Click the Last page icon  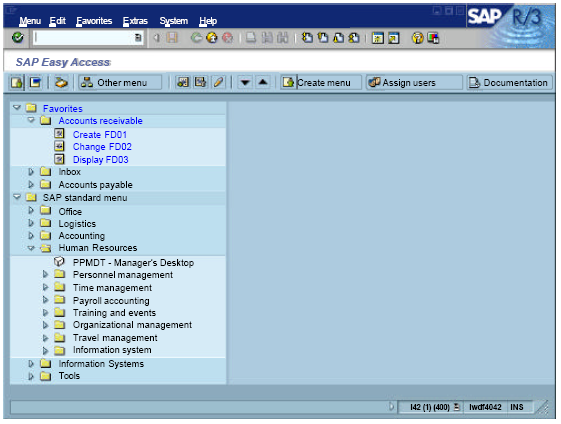pyautogui.click(x=354, y=38)
